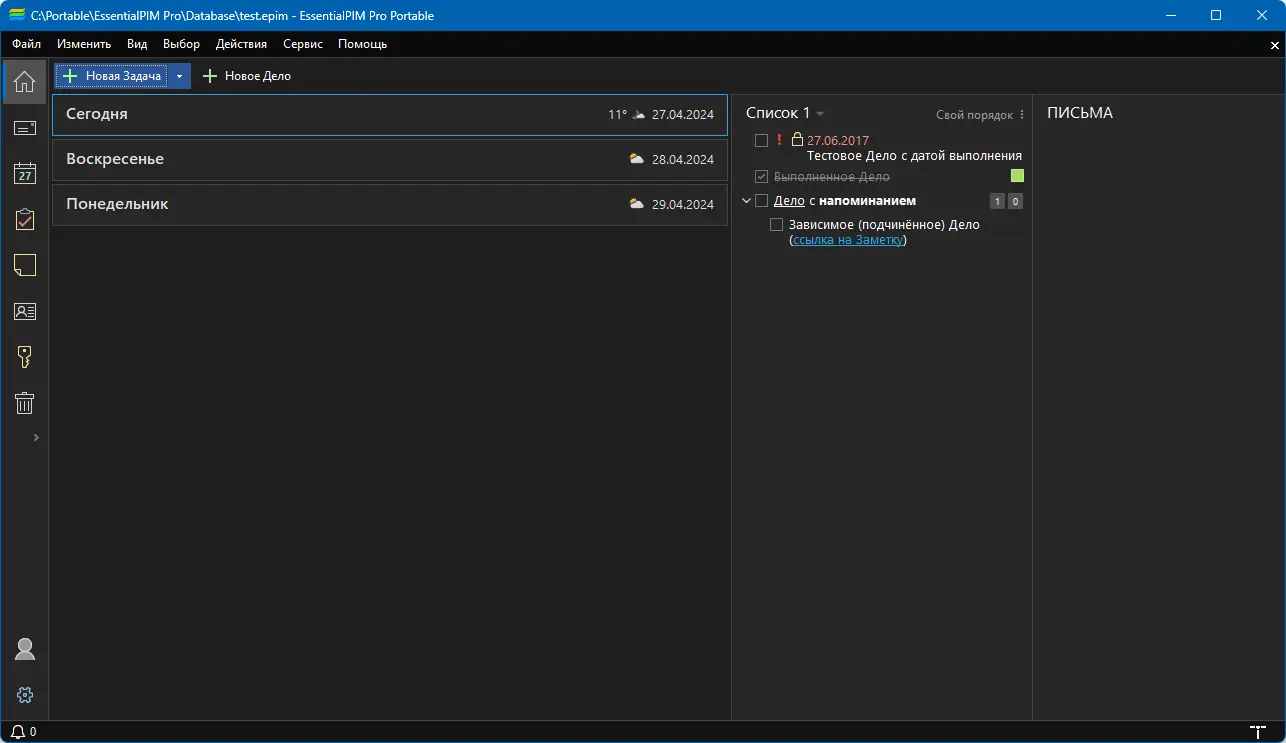Follow the ссылка на Заметку link

coord(848,240)
